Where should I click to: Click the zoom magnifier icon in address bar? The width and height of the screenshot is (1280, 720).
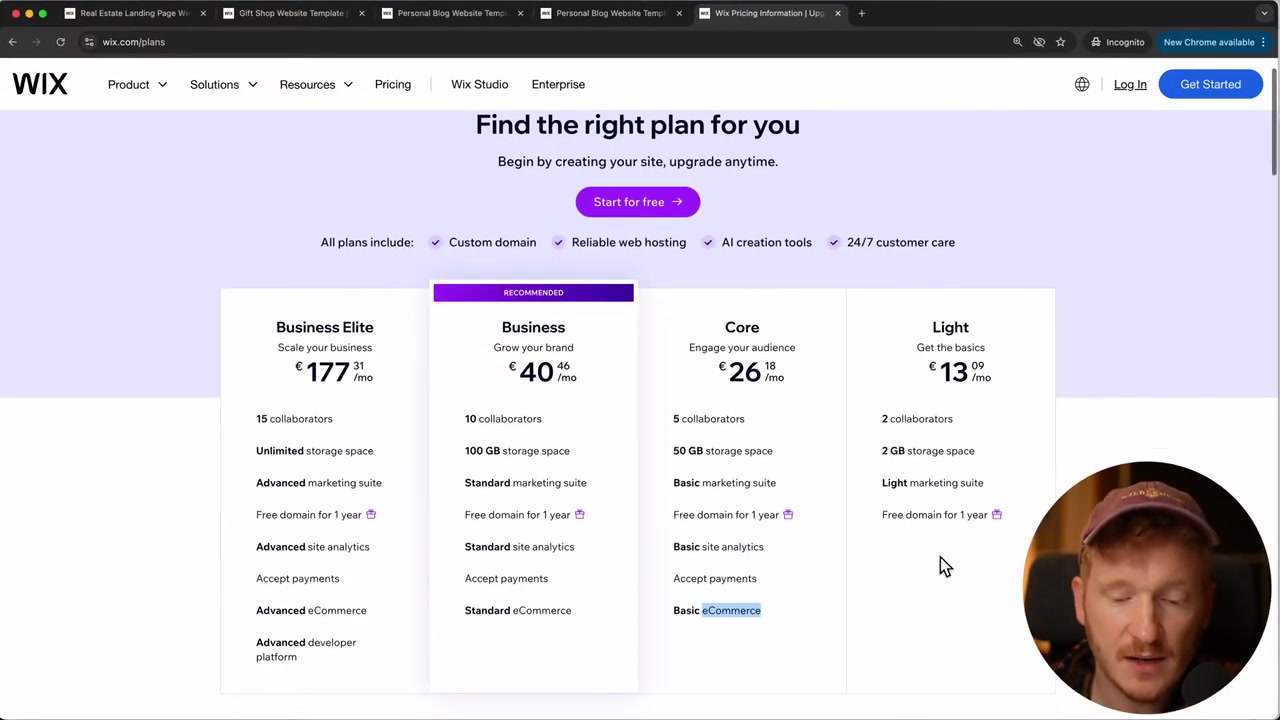(x=1017, y=42)
